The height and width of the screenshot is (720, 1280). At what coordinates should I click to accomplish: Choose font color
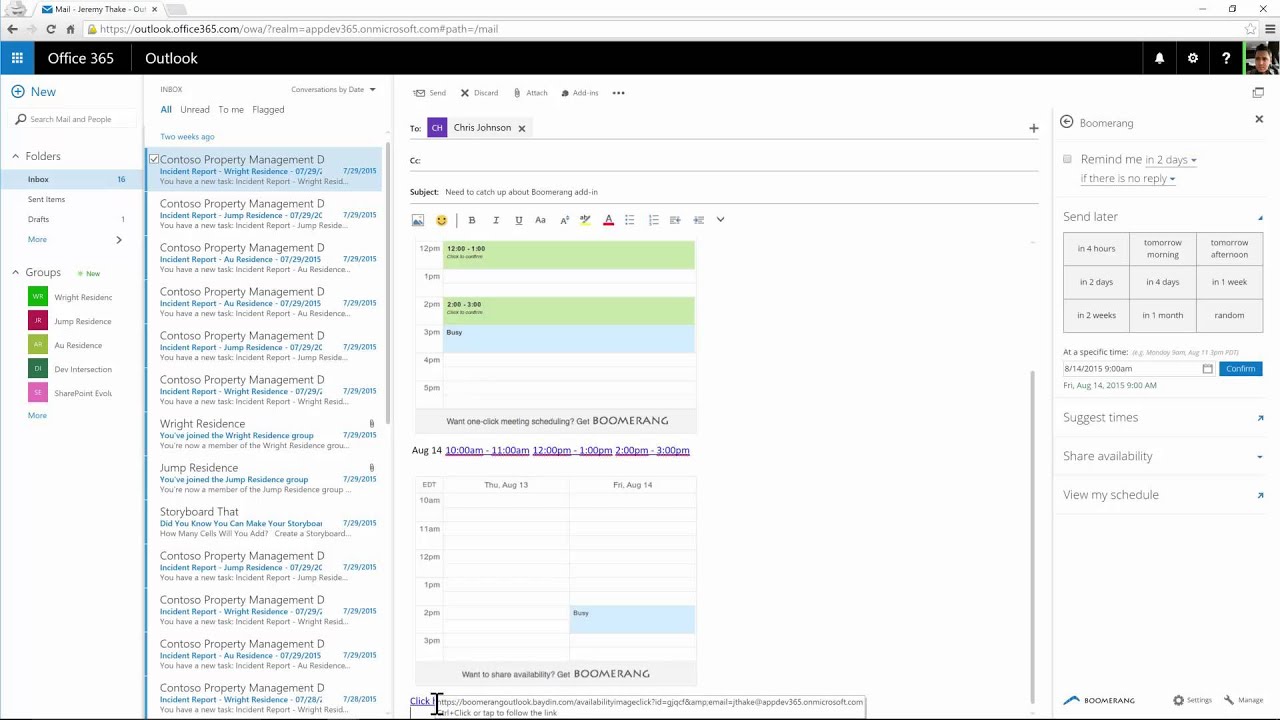(608, 220)
